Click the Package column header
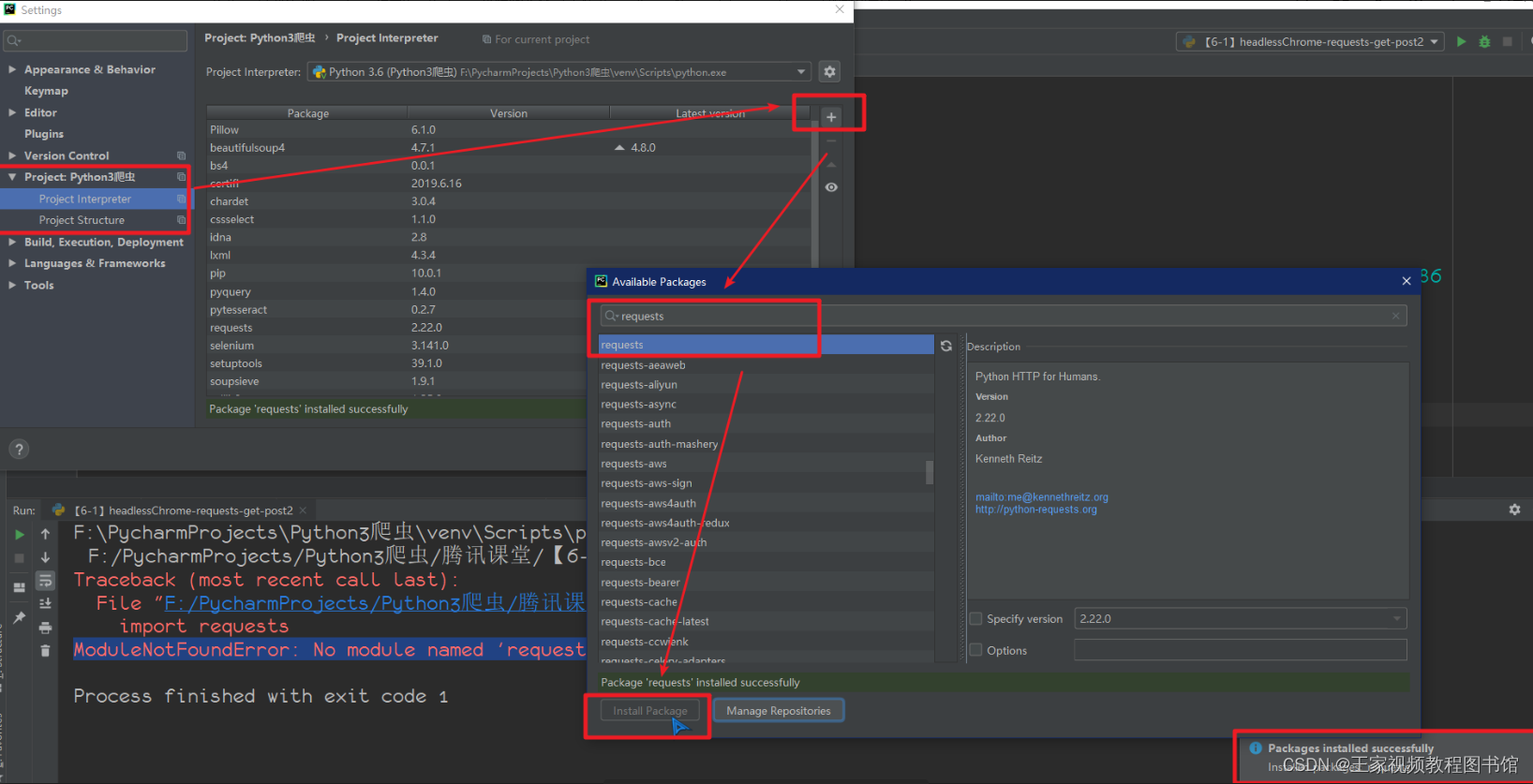Screen dimensions: 1533x784 307,113
